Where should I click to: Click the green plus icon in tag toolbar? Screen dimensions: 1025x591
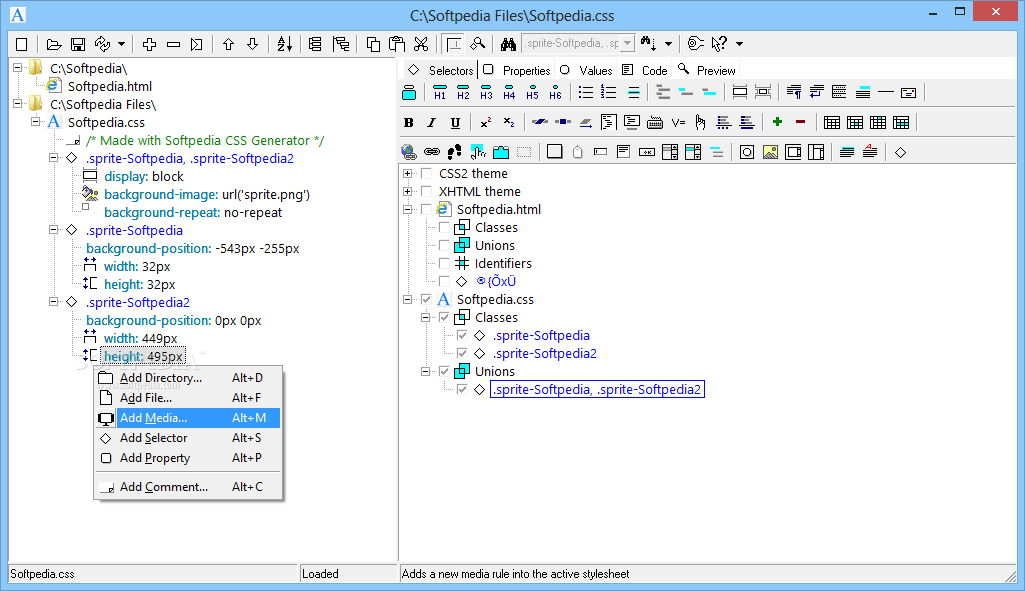click(x=777, y=122)
